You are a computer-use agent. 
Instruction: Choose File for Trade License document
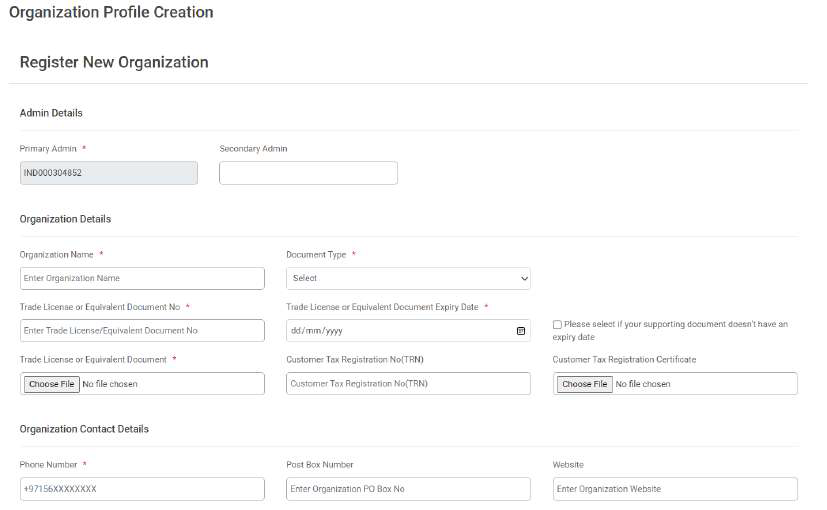pyautogui.click(x=52, y=384)
